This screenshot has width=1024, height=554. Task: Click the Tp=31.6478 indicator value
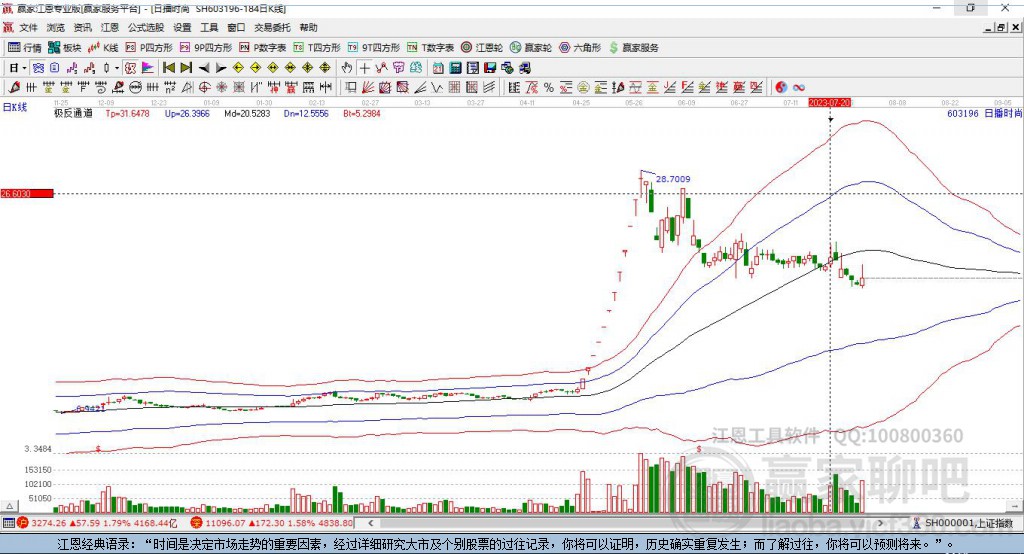(127, 113)
